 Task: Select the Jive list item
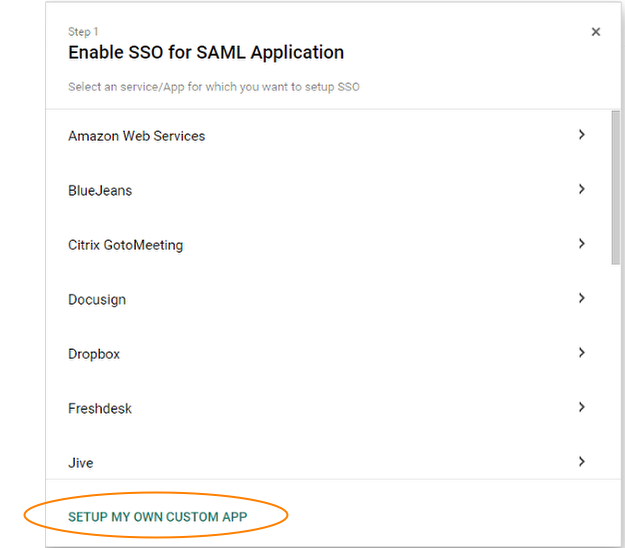81,463
